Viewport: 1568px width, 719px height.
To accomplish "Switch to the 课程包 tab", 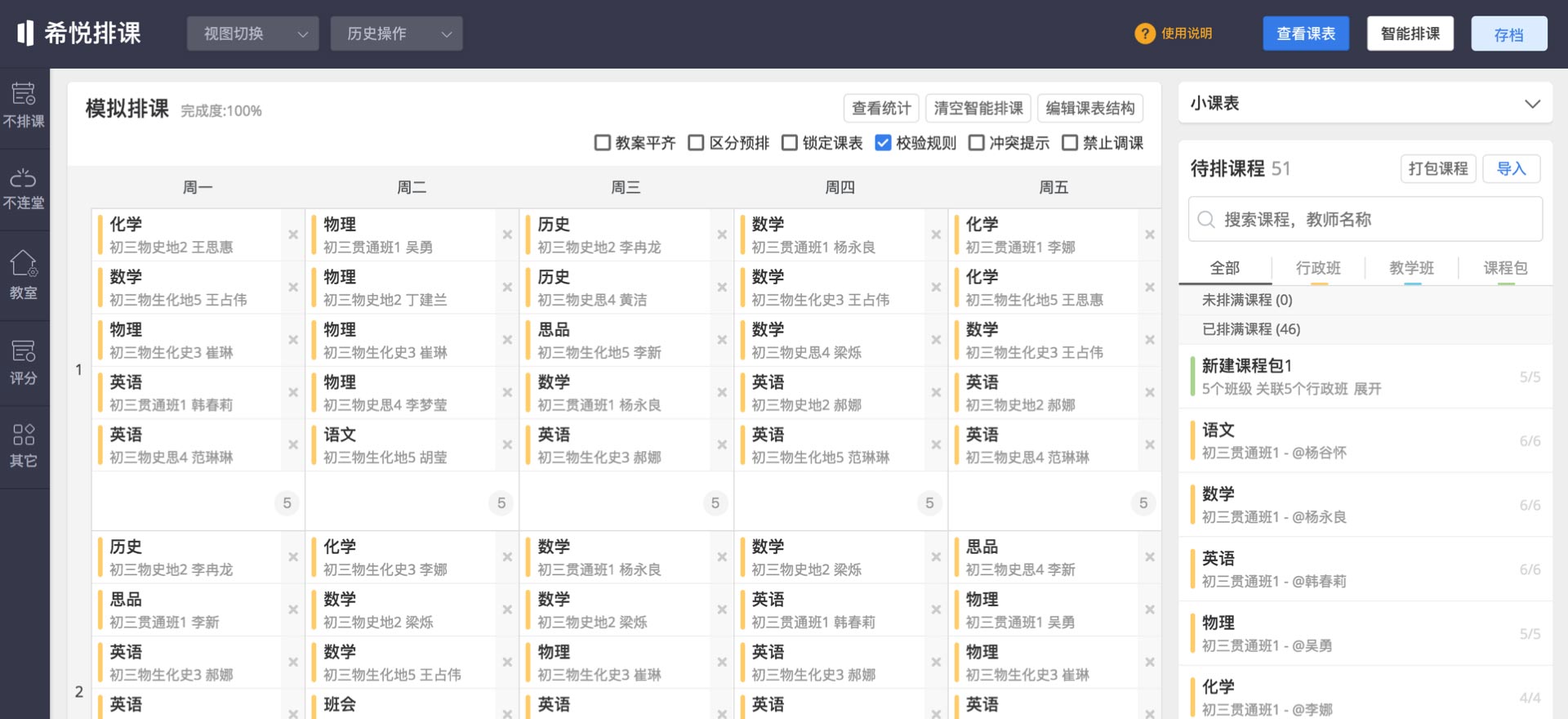I will pos(1505,268).
